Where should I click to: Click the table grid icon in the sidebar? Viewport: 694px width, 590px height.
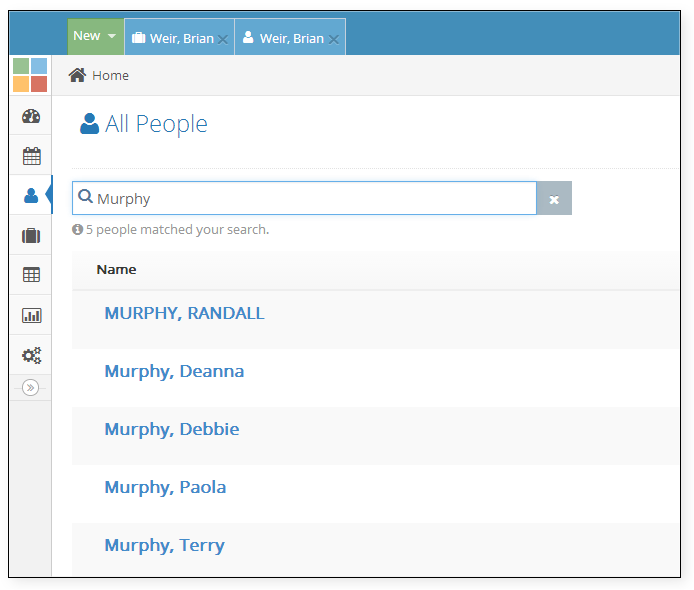tap(31, 275)
